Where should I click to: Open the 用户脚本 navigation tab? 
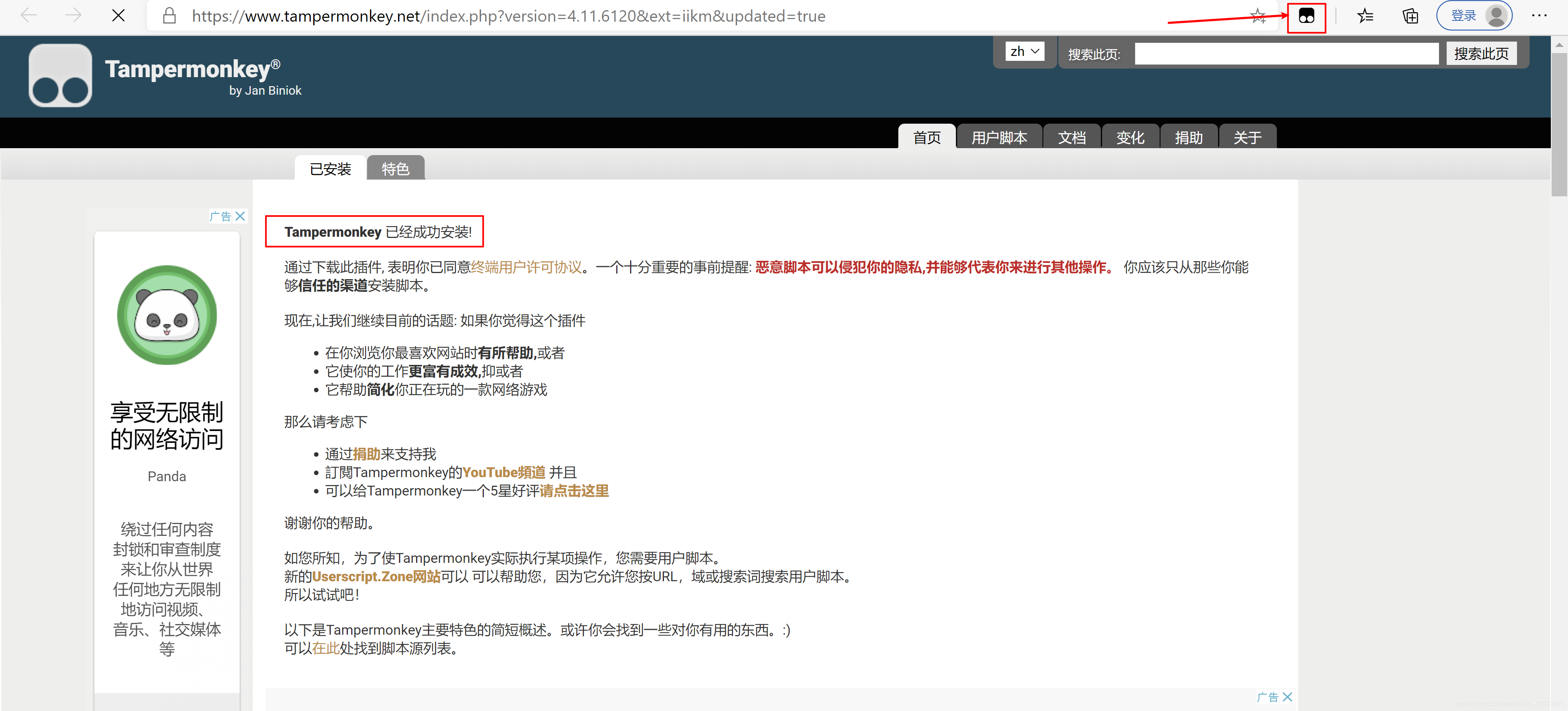[x=999, y=137]
